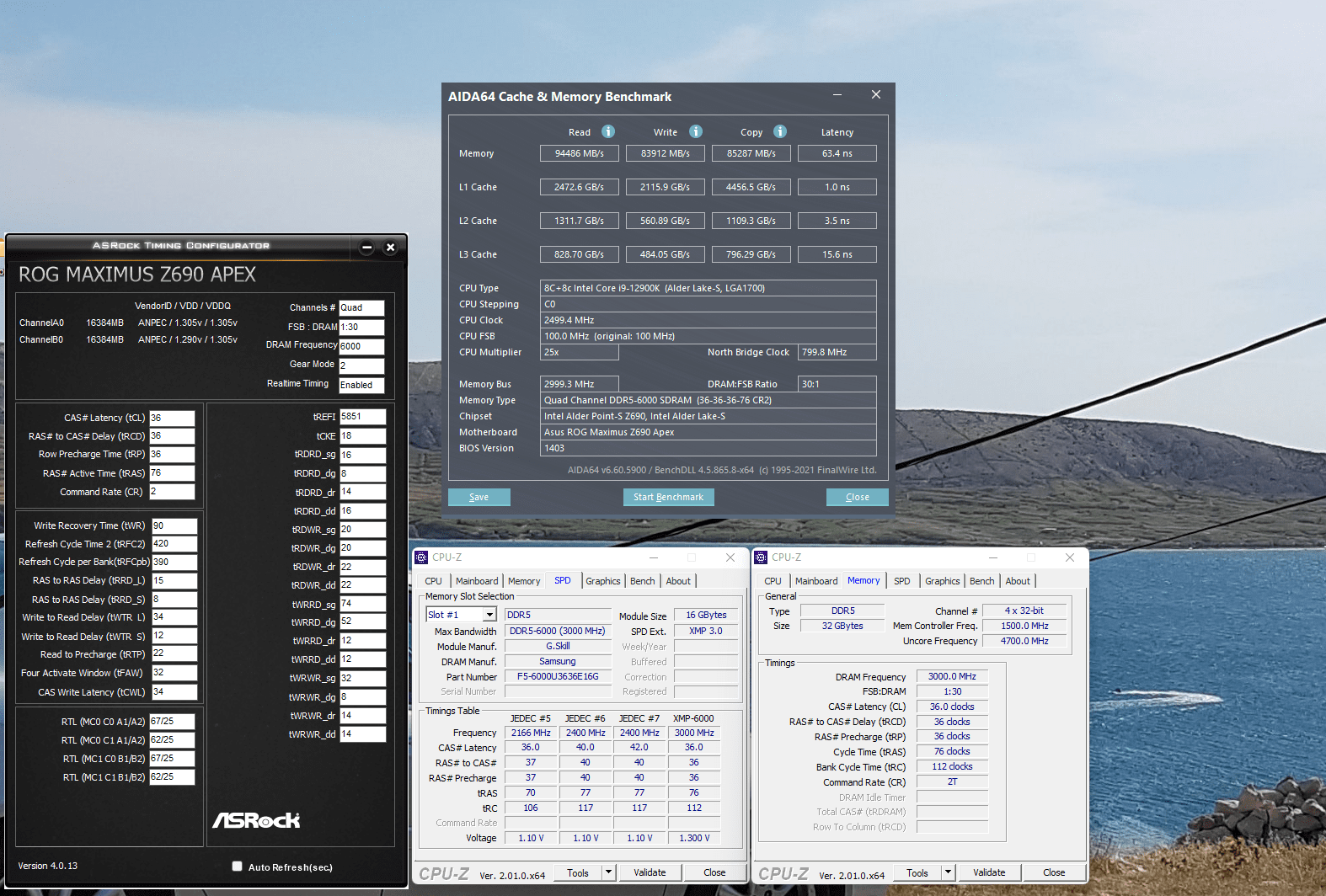Click Memory Latency value 63.4 ns
The height and width of the screenshot is (896, 1326).
[837, 153]
